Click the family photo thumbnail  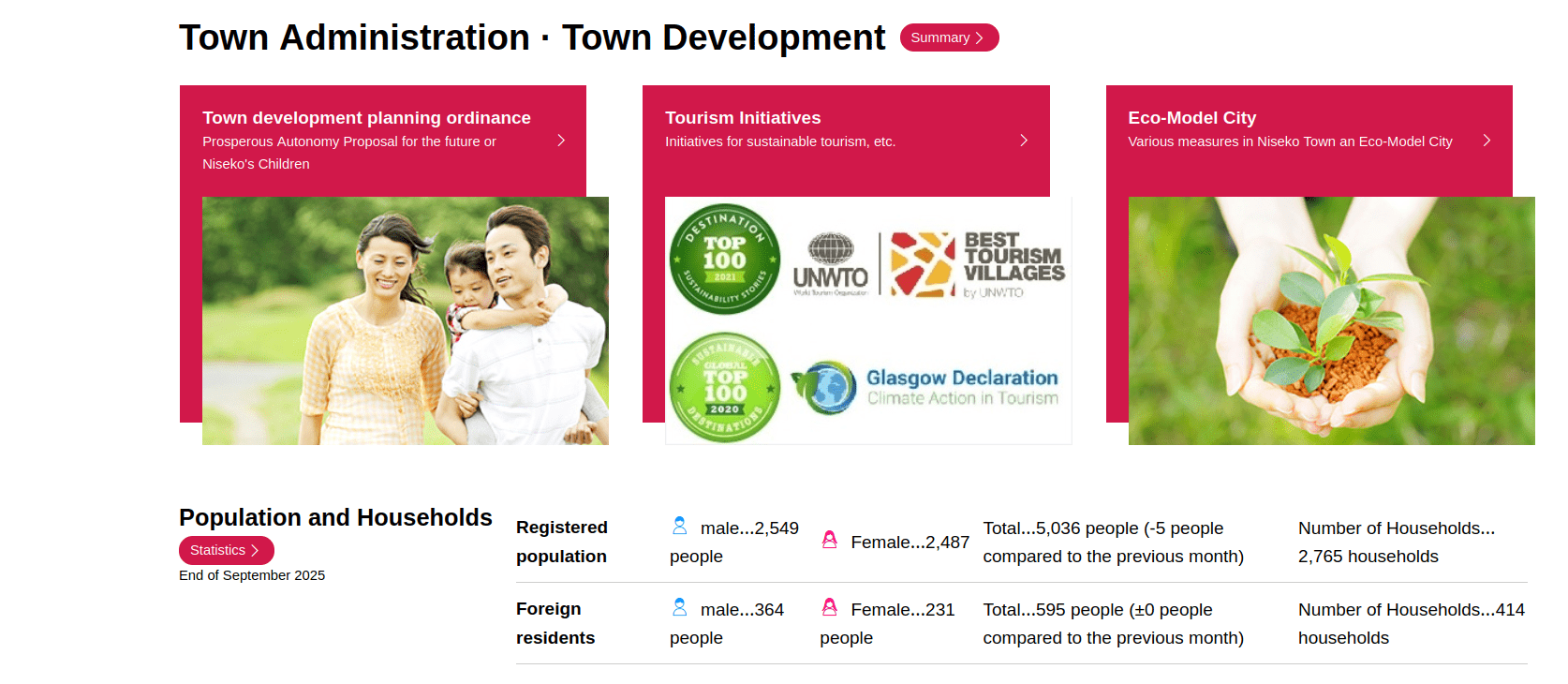405,320
